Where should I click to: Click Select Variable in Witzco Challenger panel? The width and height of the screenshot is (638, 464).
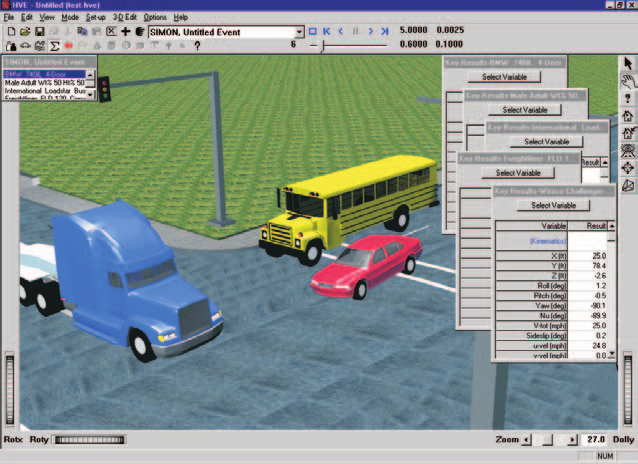pyautogui.click(x=553, y=205)
